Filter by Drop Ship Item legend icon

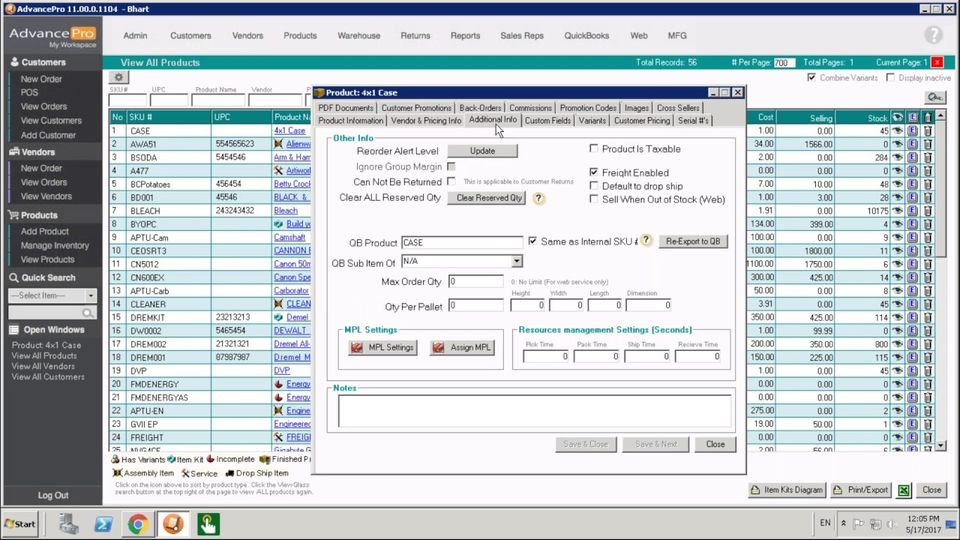230,473
